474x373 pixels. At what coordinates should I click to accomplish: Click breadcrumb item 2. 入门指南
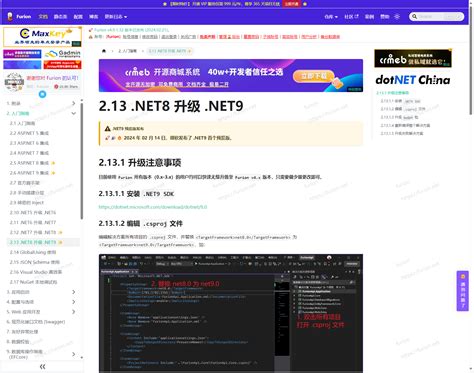(x=128, y=51)
